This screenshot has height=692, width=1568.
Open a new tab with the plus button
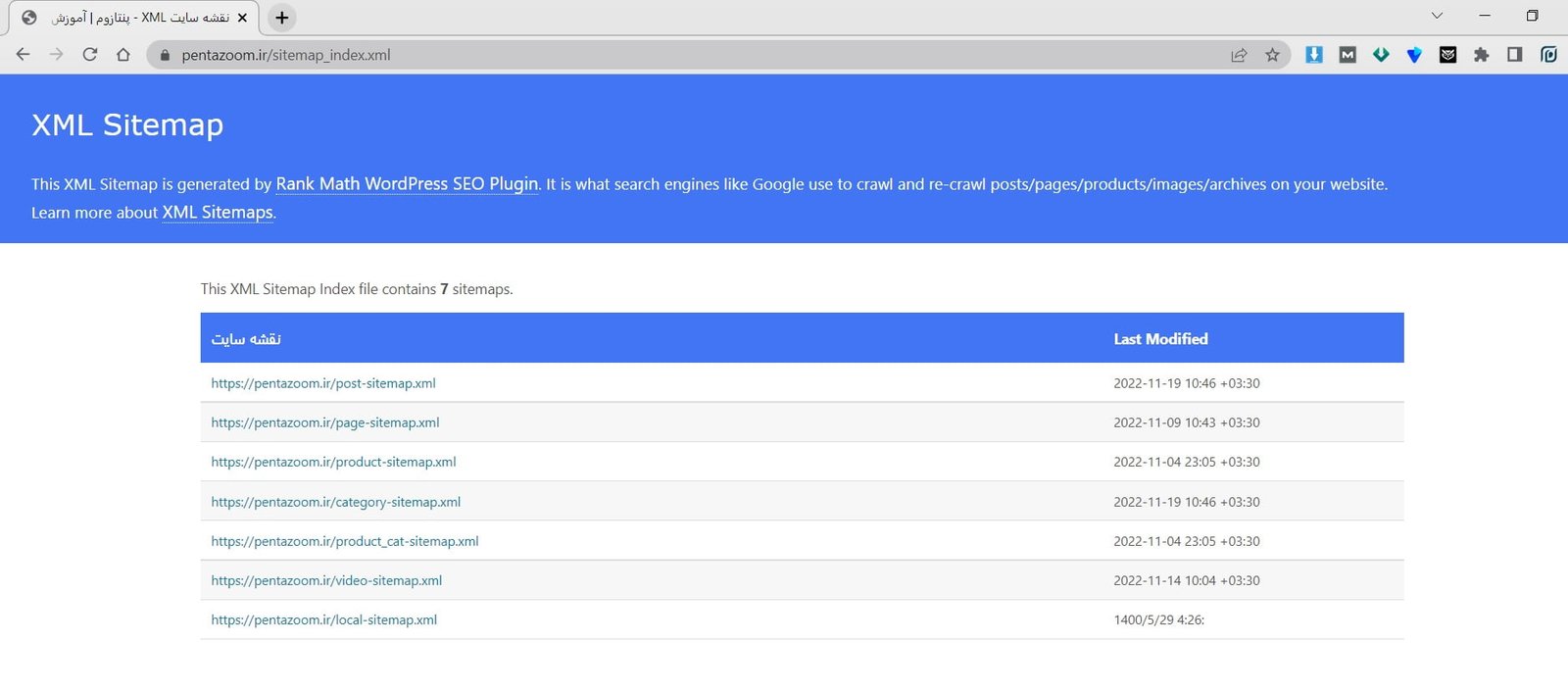(x=281, y=18)
